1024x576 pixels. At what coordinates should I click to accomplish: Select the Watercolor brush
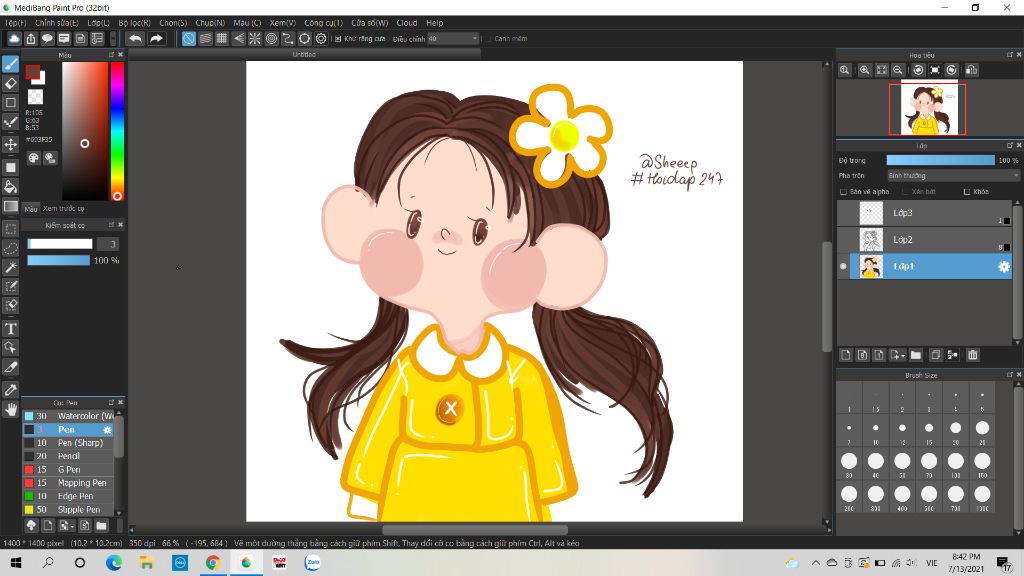point(69,416)
